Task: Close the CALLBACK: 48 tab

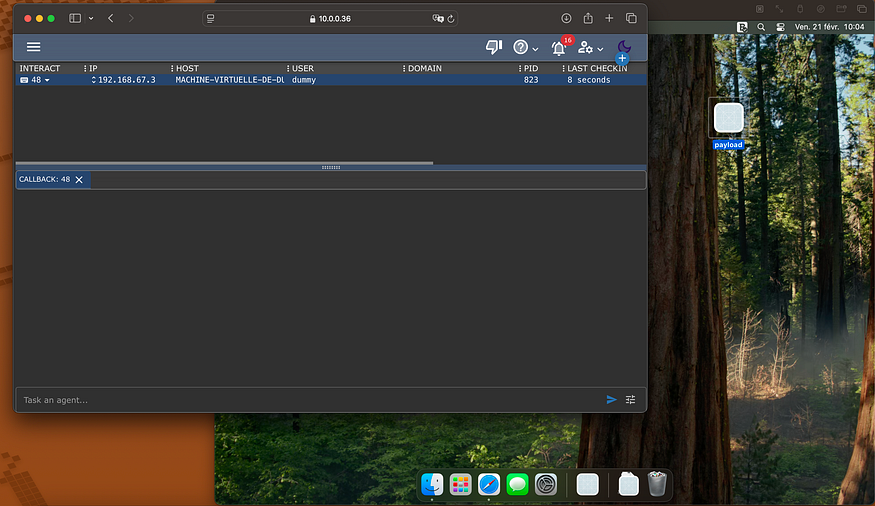Action: [x=79, y=180]
